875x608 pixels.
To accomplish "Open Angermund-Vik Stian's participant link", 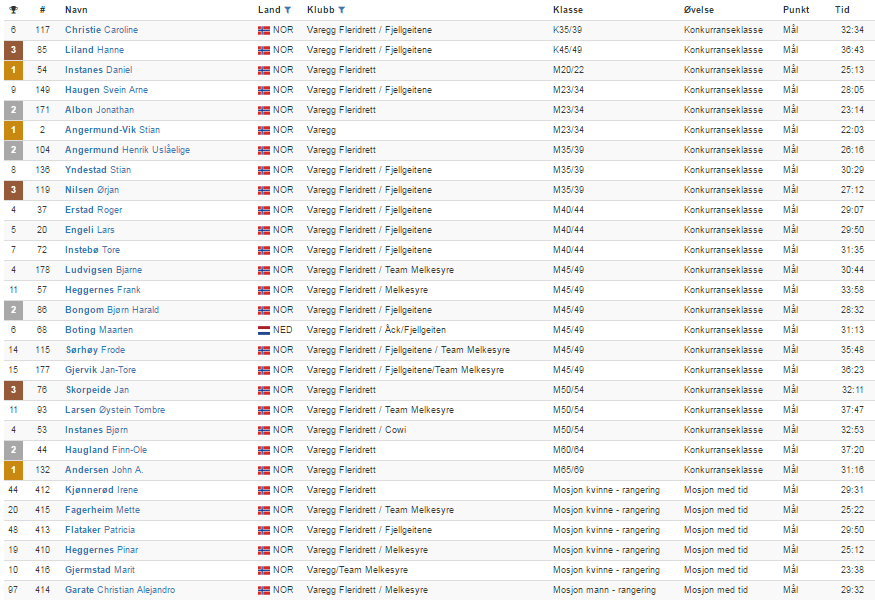I will tap(112, 130).
